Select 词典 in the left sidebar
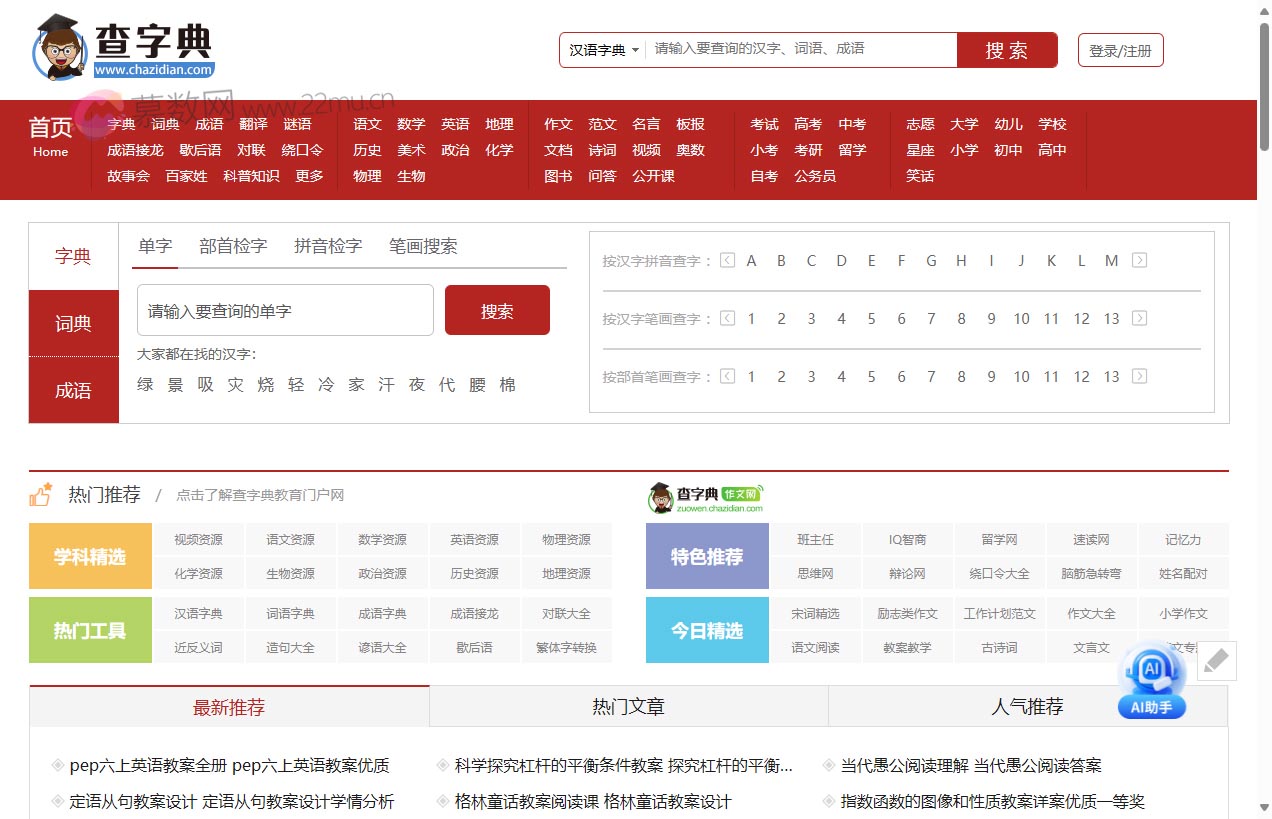Screen dimensions: 1272x819 click(x=72, y=322)
